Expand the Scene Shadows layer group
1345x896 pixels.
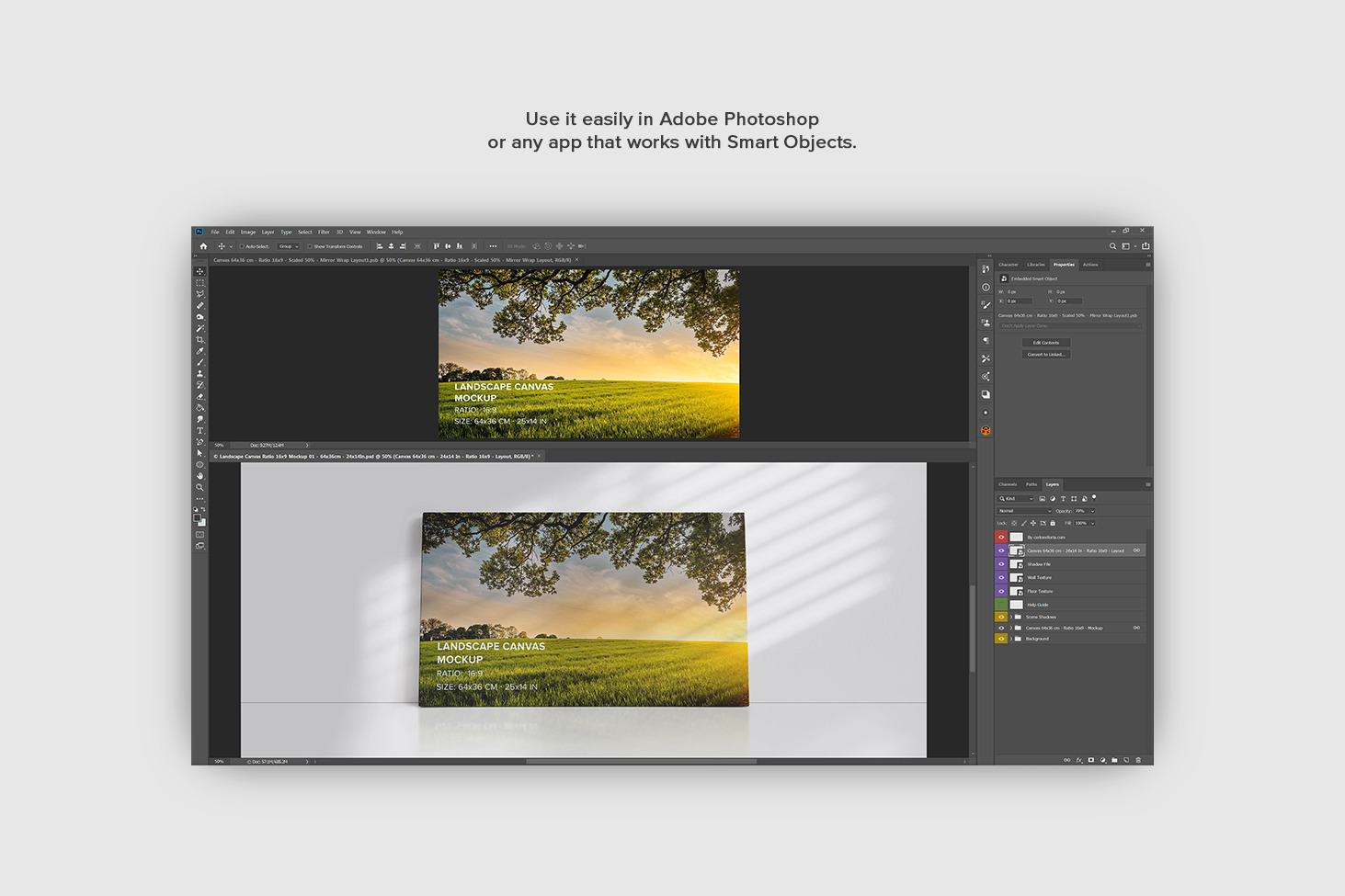(1010, 617)
